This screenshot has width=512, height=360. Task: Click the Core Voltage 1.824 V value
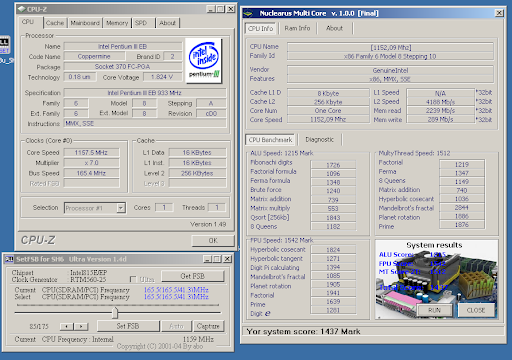(162, 77)
